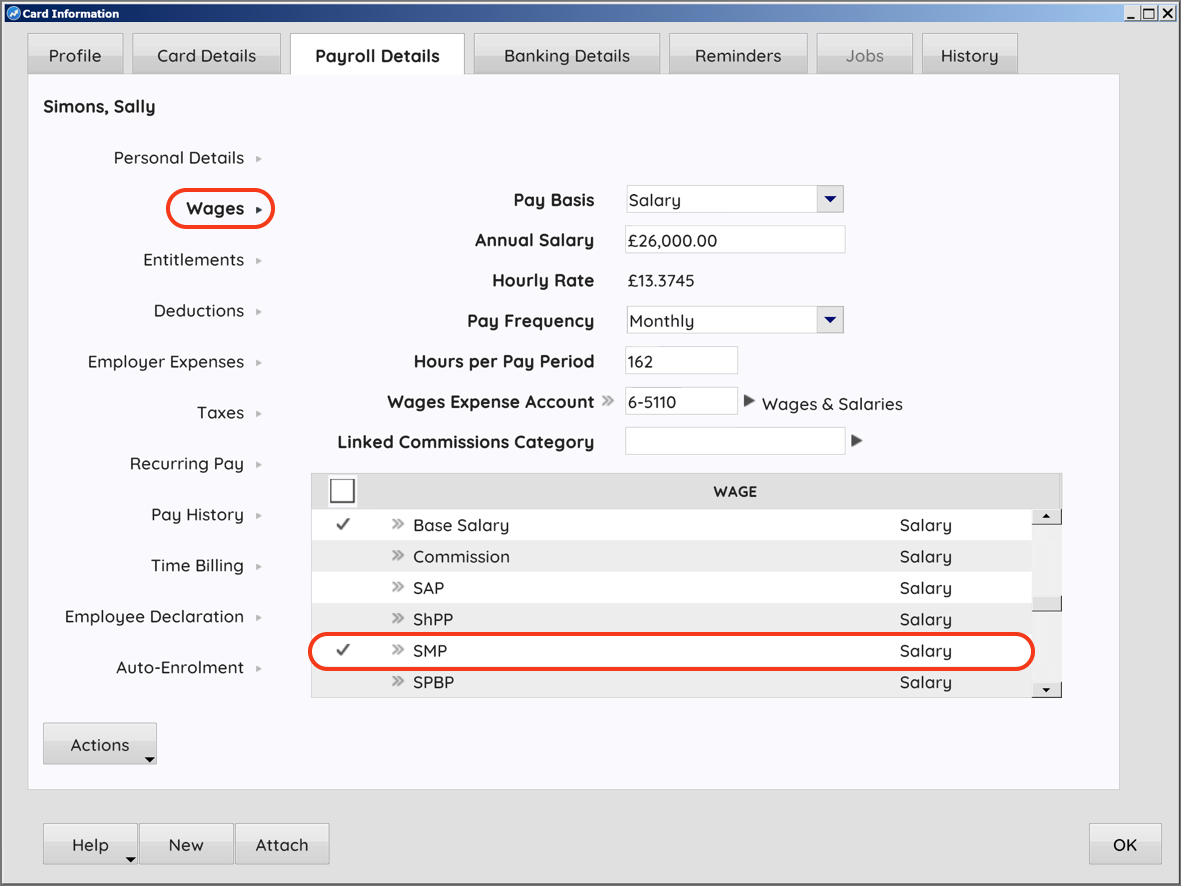Open account list arrow after Wages Expense Account
The height and width of the screenshot is (886, 1181).
coord(749,402)
